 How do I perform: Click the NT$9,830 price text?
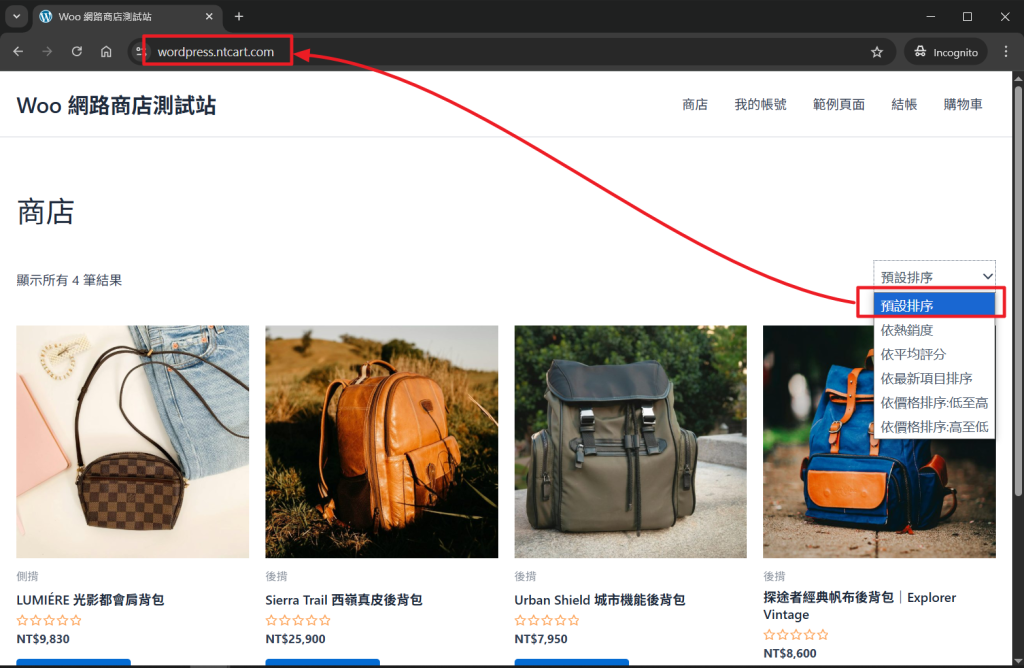click(43, 639)
